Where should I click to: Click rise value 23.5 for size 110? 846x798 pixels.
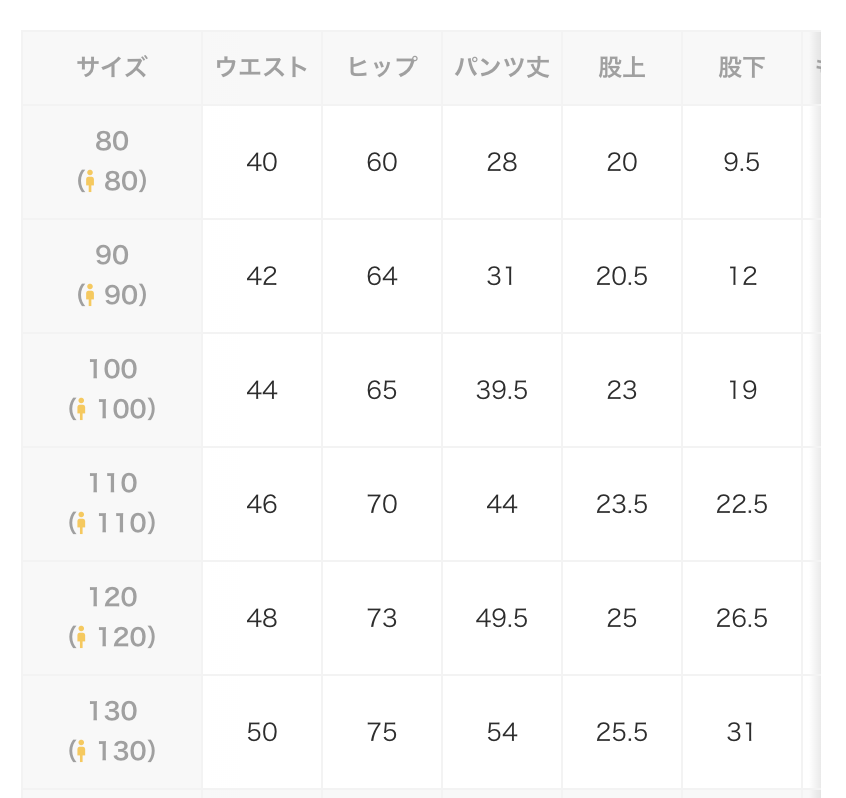point(622,504)
